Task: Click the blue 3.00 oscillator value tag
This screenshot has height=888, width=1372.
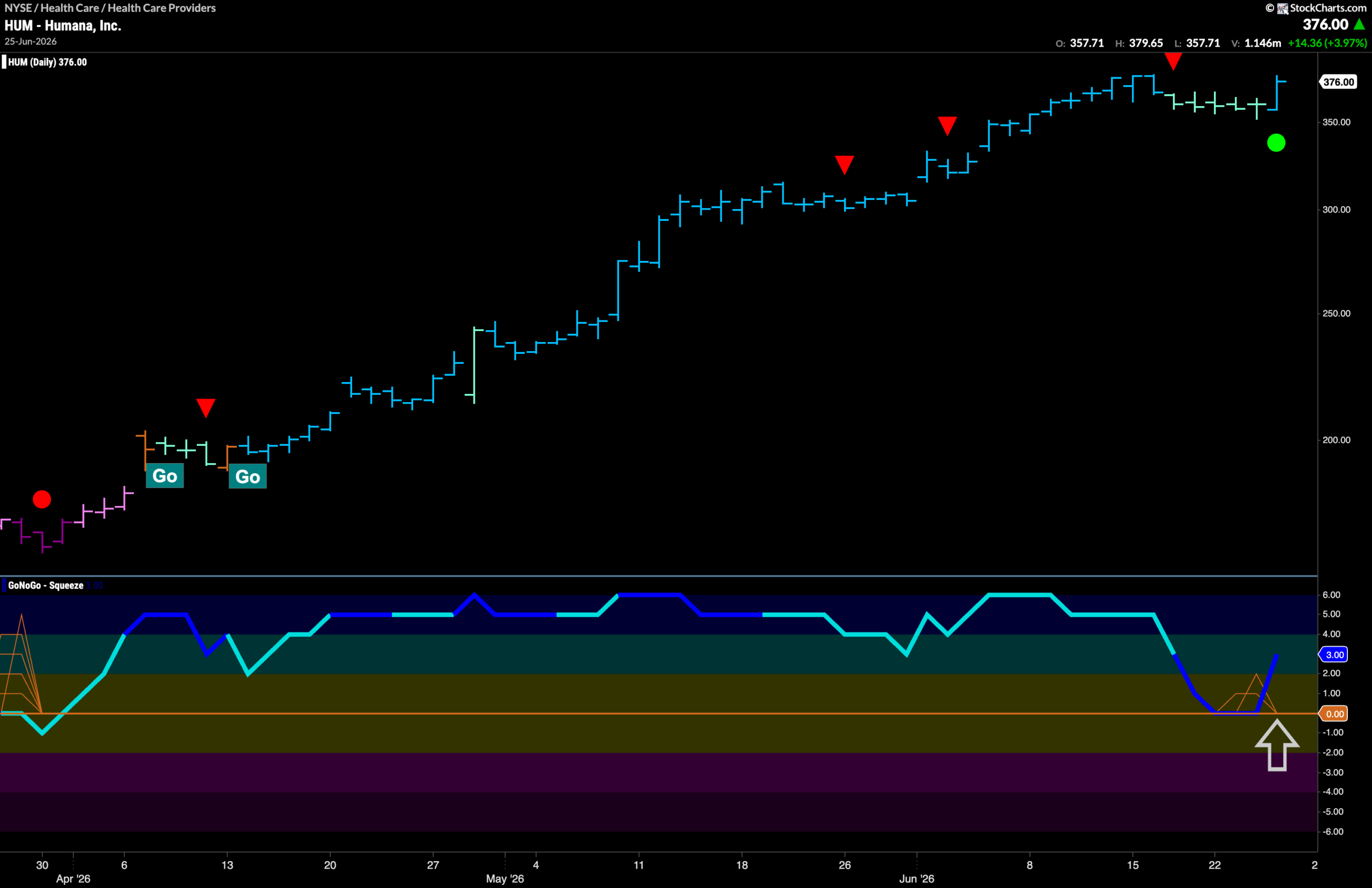Action: click(1334, 654)
